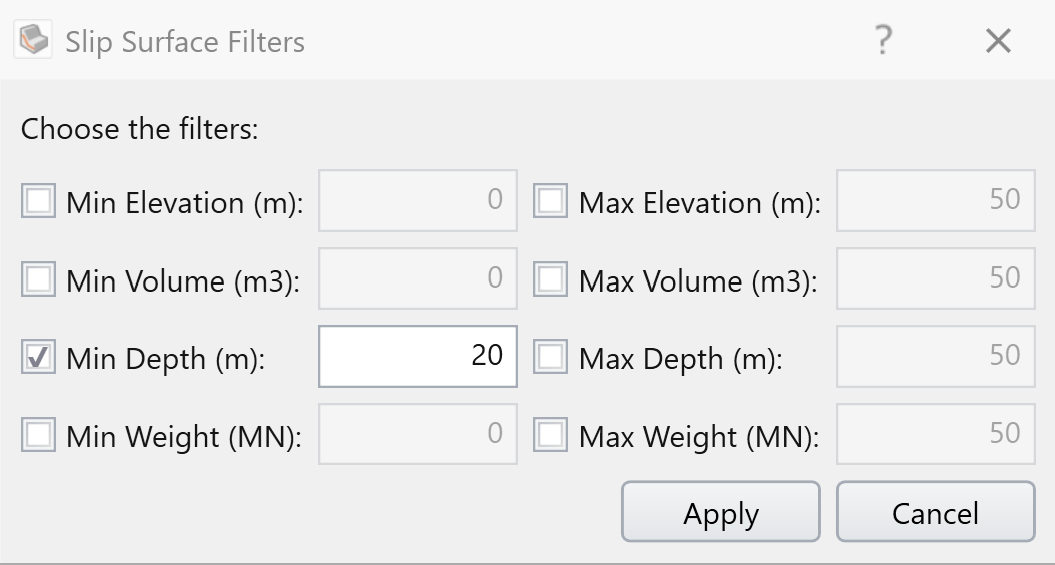Enable the Min Weight (MN) checkbox

[38, 435]
